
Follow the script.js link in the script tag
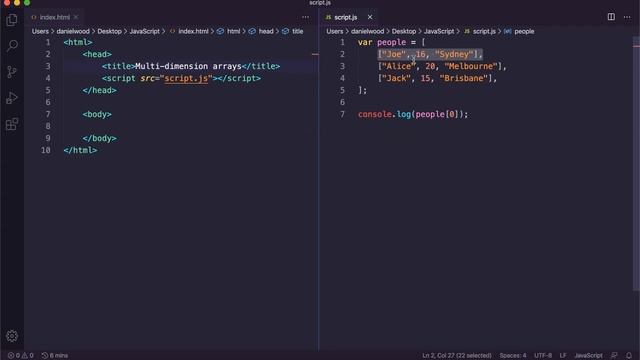186,78
